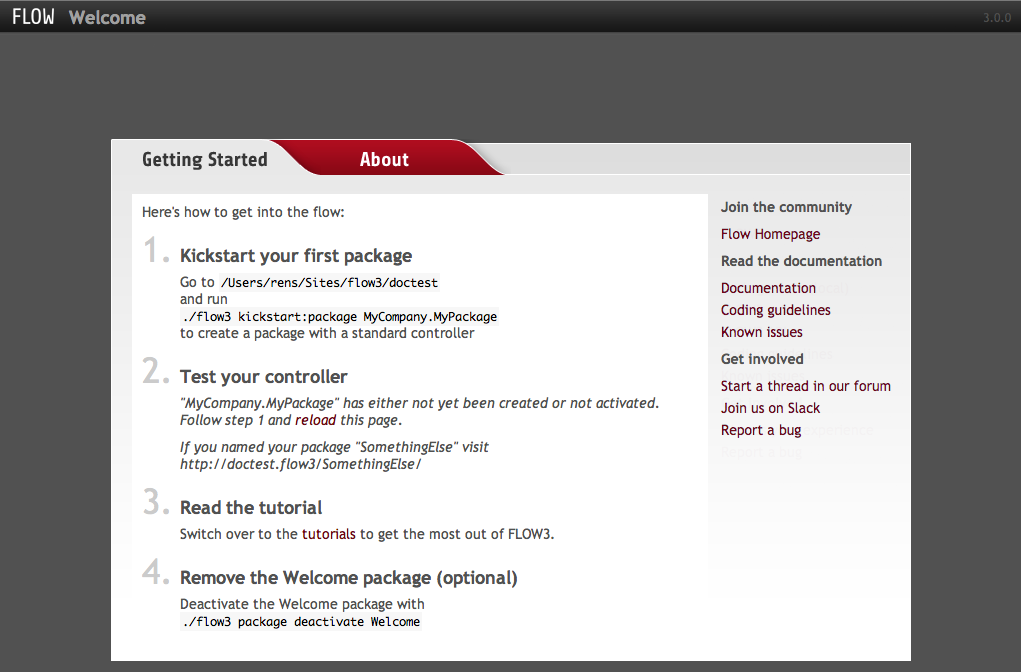Open the Getting Started tab
The image size is (1021, 672).
point(204,158)
